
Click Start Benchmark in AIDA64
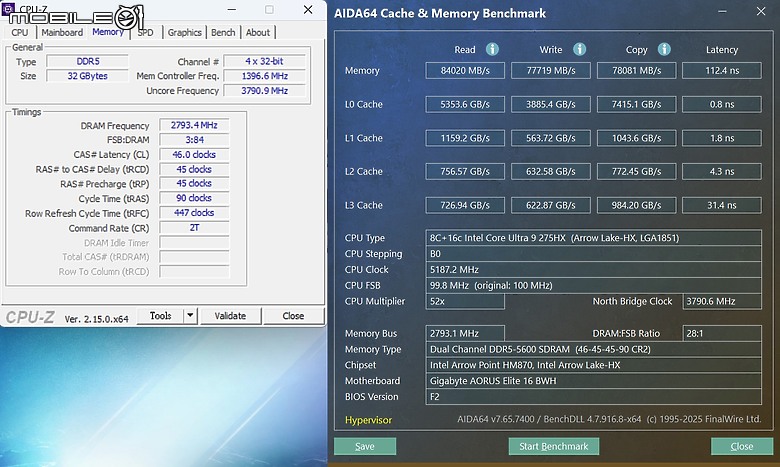554,446
